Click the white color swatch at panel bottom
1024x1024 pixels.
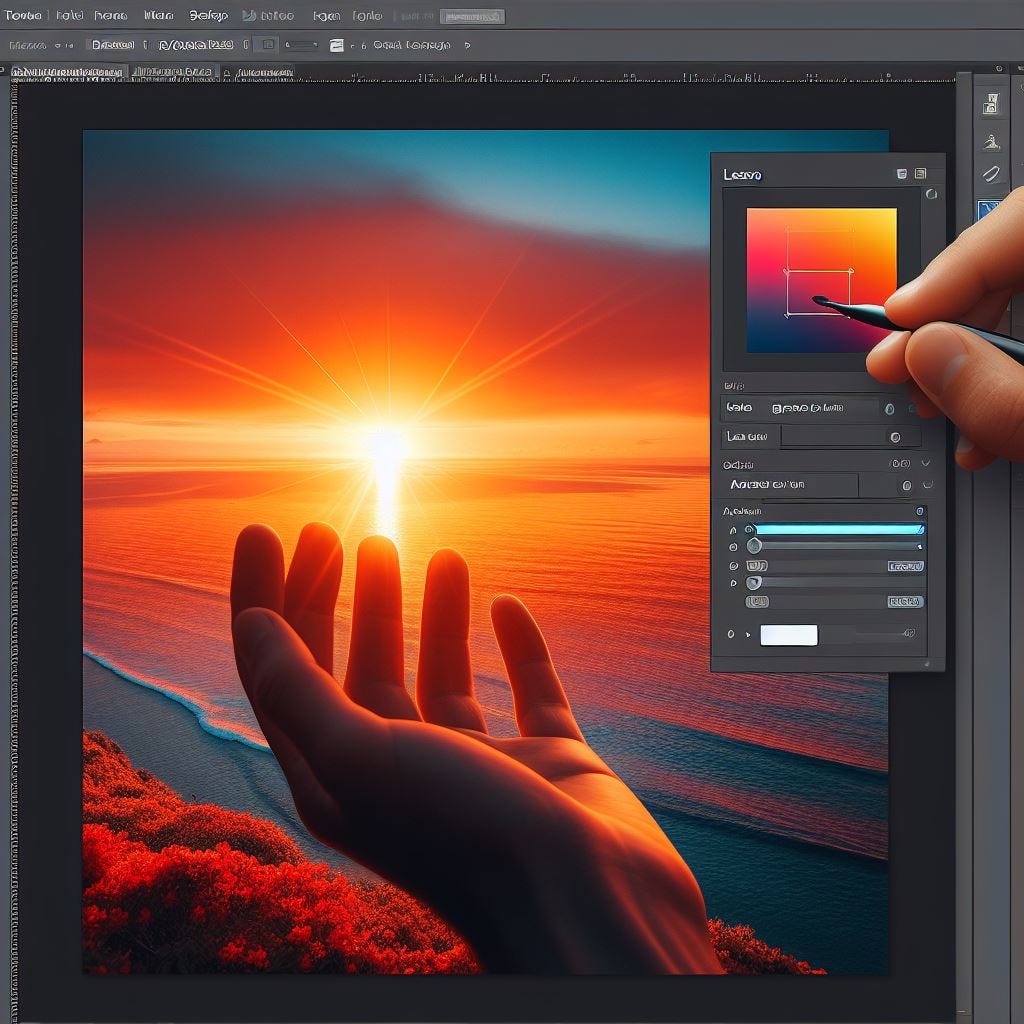[788, 634]
